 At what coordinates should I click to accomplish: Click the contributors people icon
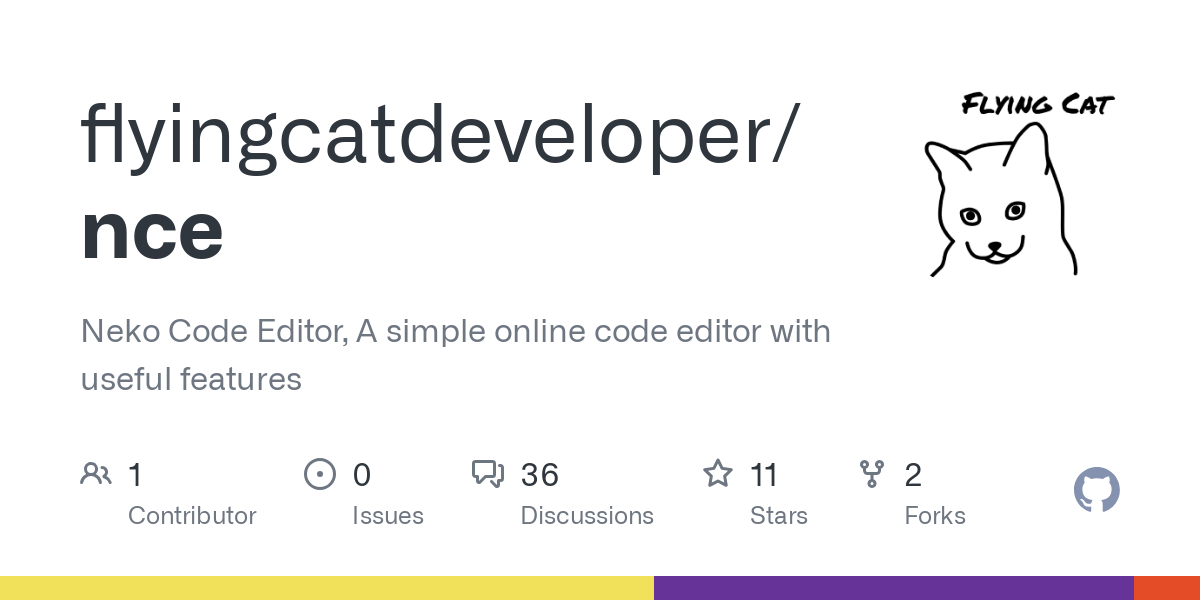[x=96, y=473]
